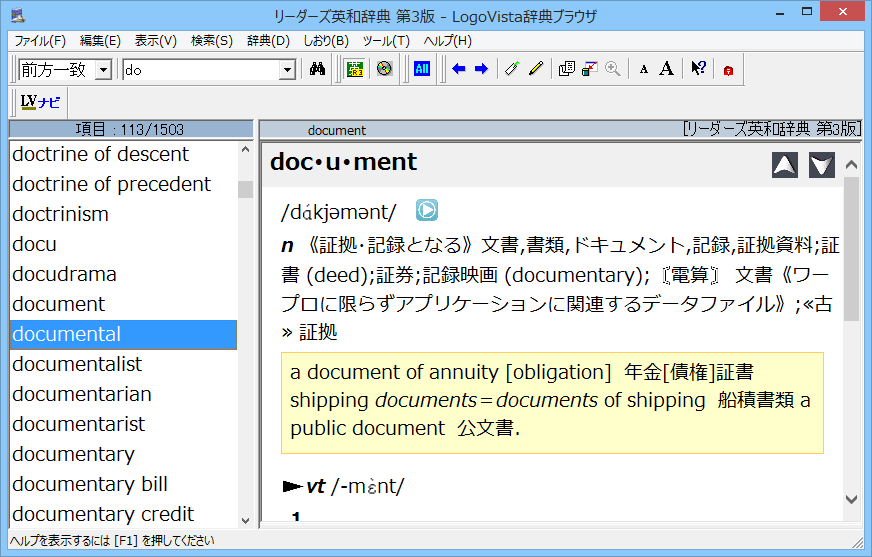872x557 pixels.
Task: Click the definition pane scrollbar thumb
Action: 851,248
